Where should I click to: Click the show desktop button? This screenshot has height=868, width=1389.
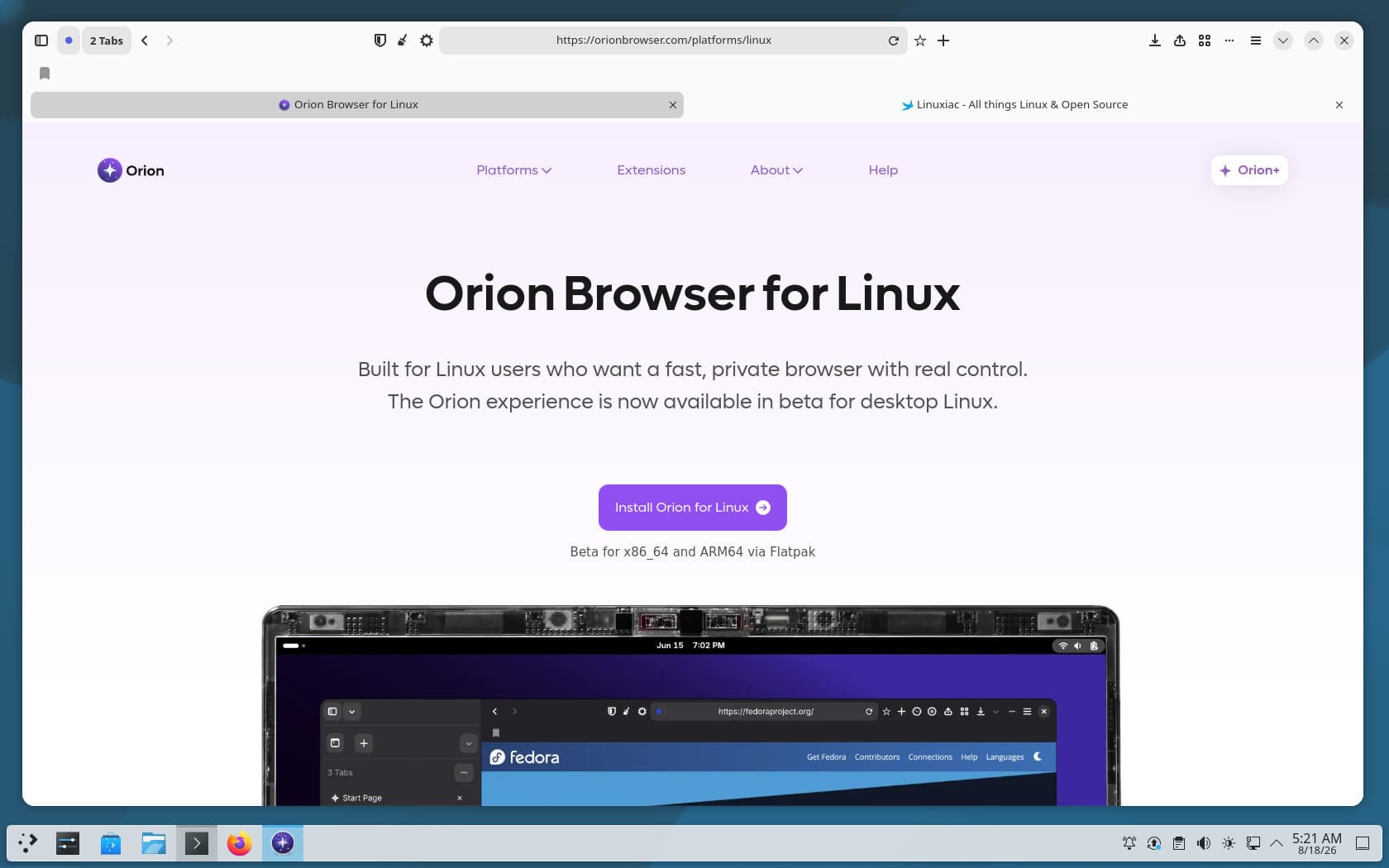pyautogui.click(x=1363, y=843)
